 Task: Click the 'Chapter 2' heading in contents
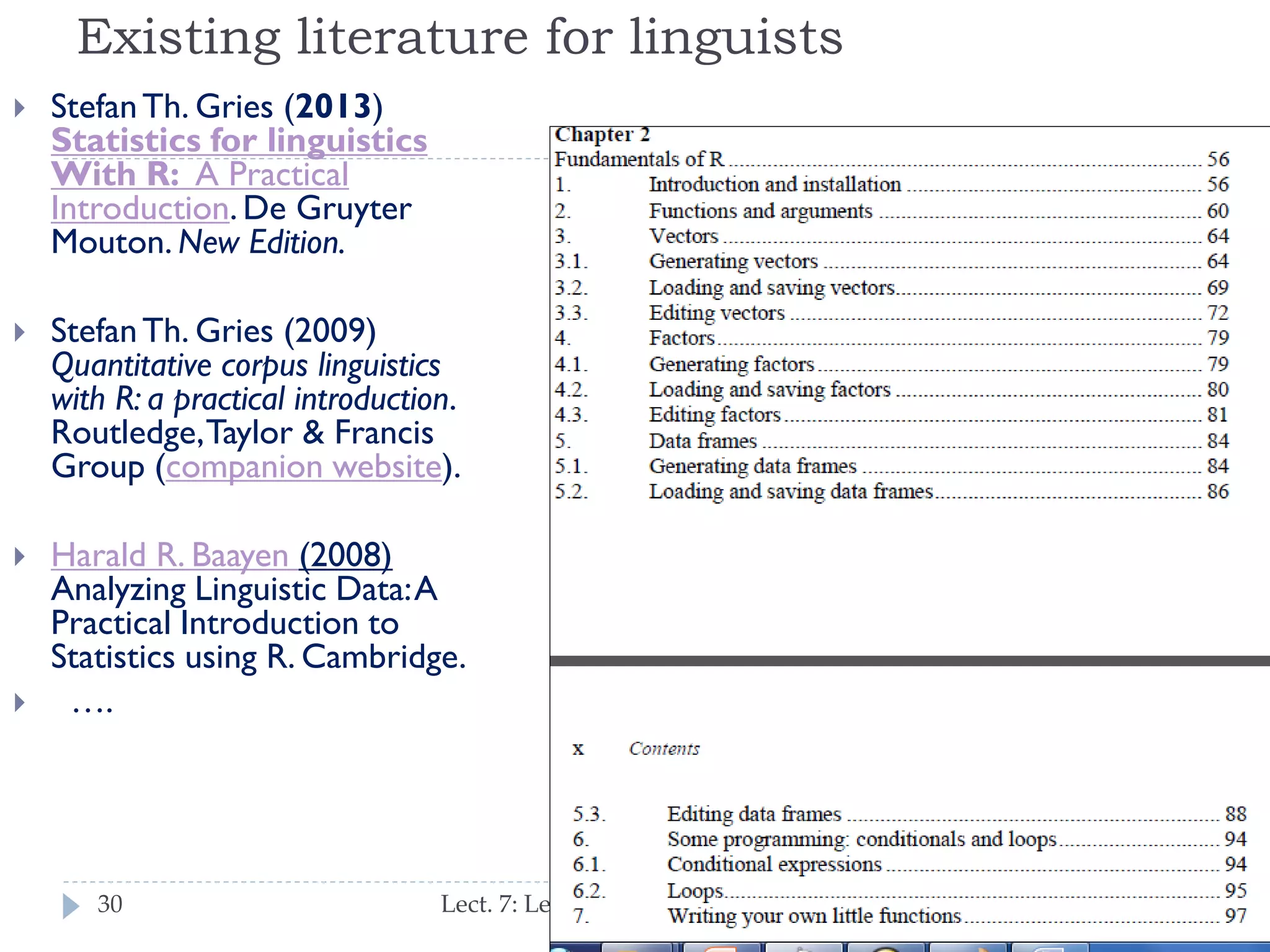(602, 134)
